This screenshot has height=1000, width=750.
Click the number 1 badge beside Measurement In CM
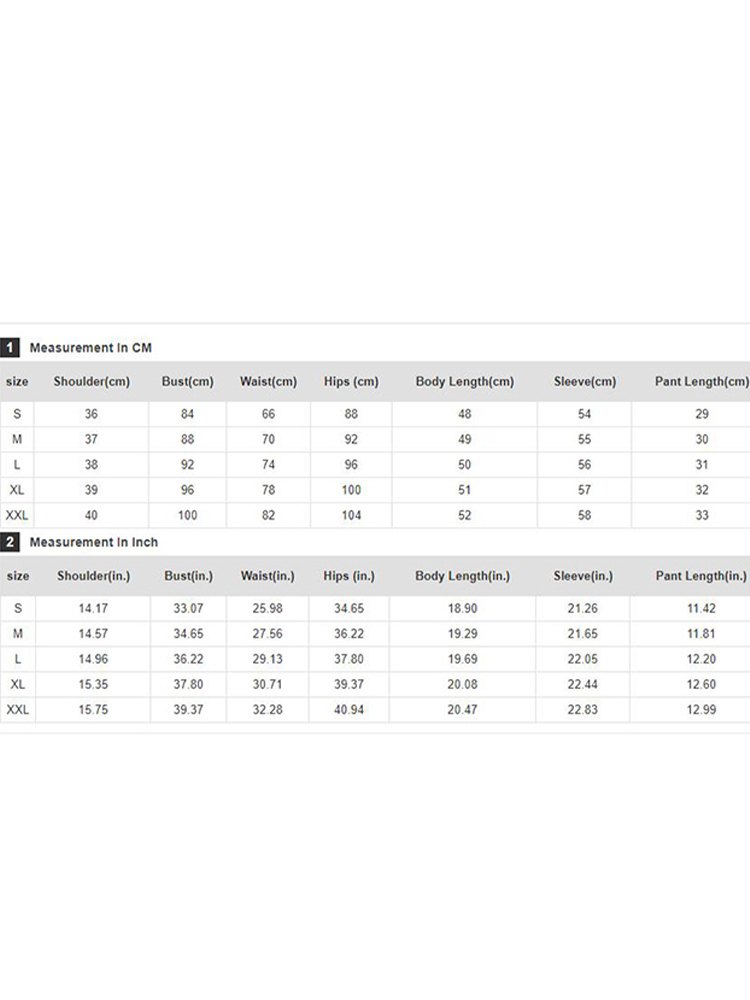pos(10,348)
